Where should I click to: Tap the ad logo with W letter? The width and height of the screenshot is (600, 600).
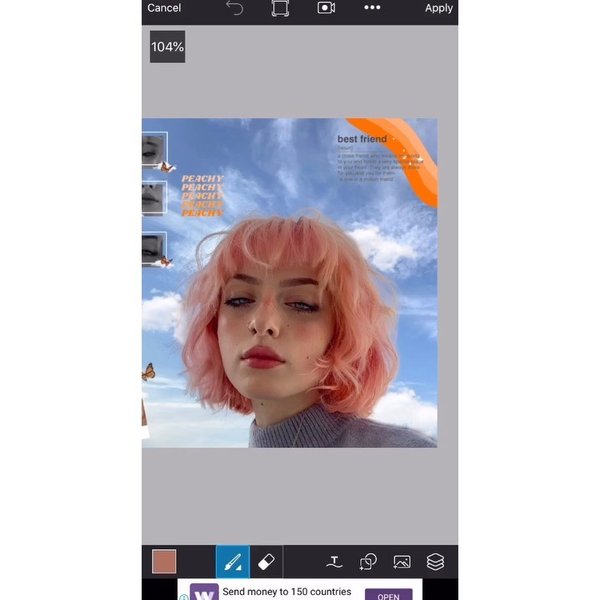pos(204,592)
